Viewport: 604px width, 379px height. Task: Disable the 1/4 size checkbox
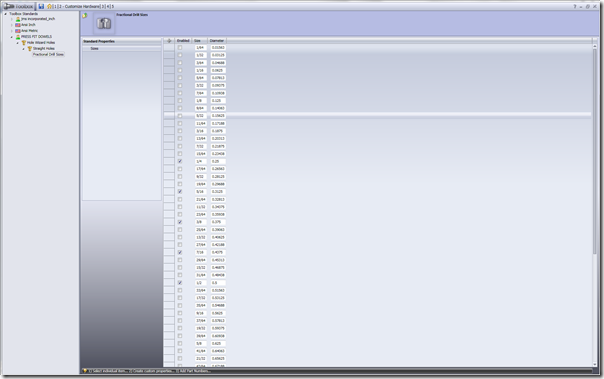coord(180,161)
